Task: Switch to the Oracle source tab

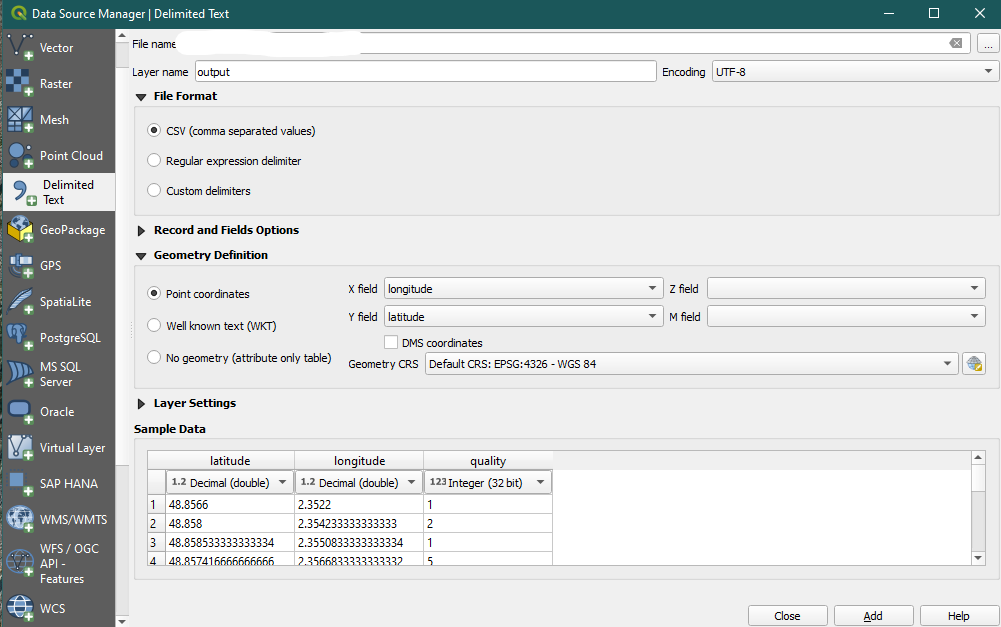Action: (57, 411)
